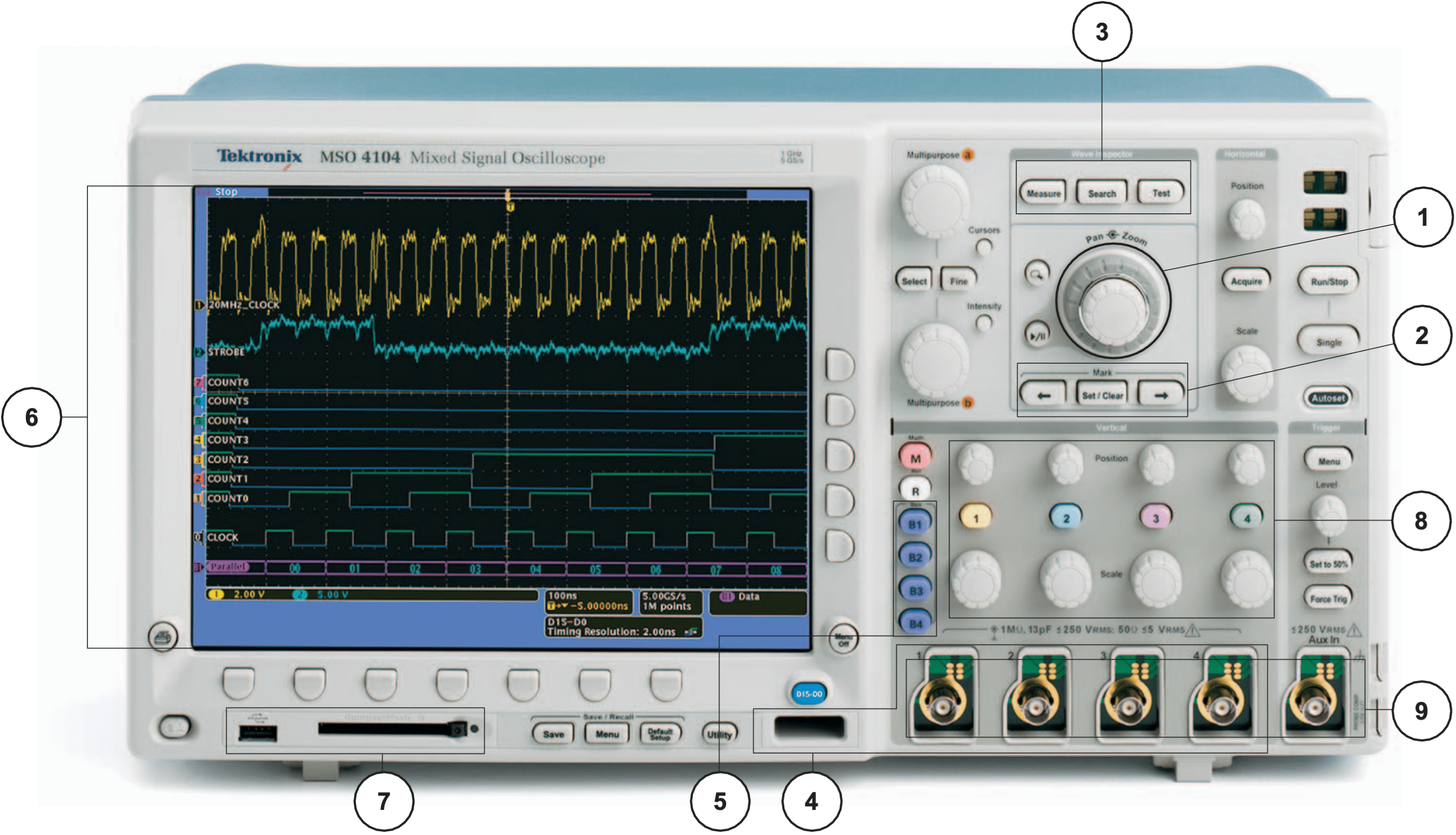Toggle blue channel 2 button

click(1065, 517)
